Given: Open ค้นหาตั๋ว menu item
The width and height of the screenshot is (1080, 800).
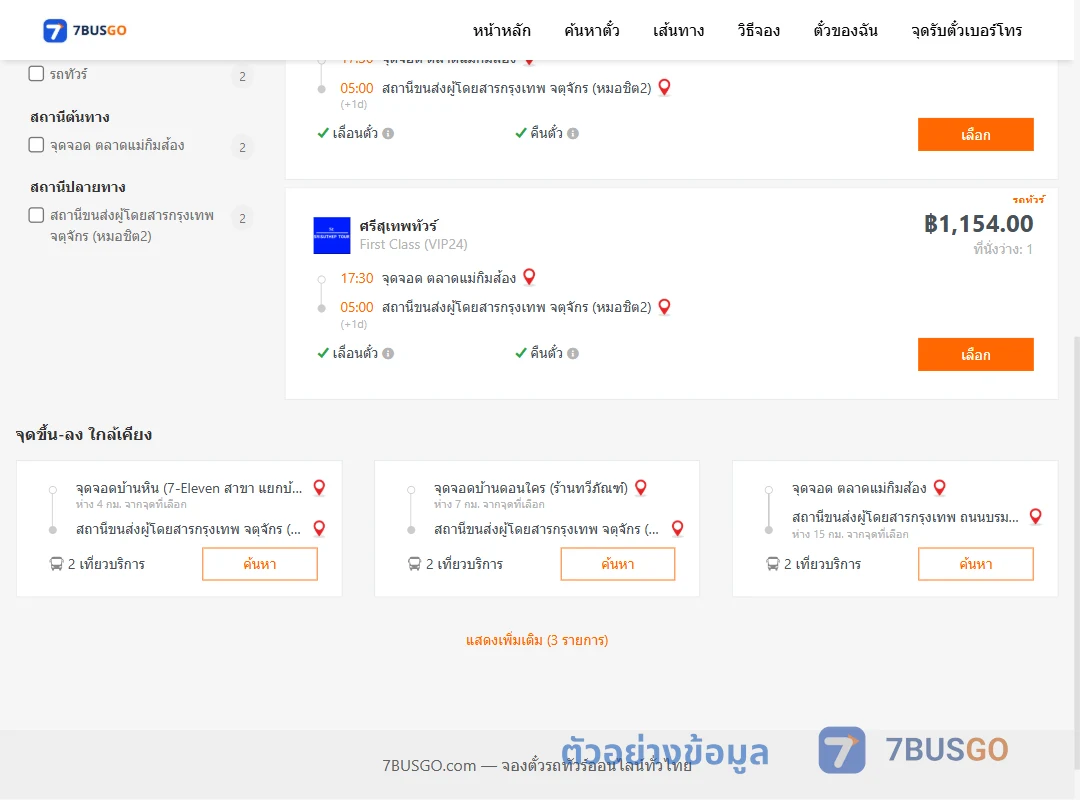Looking at the screenshot, I should pos(592,30).
